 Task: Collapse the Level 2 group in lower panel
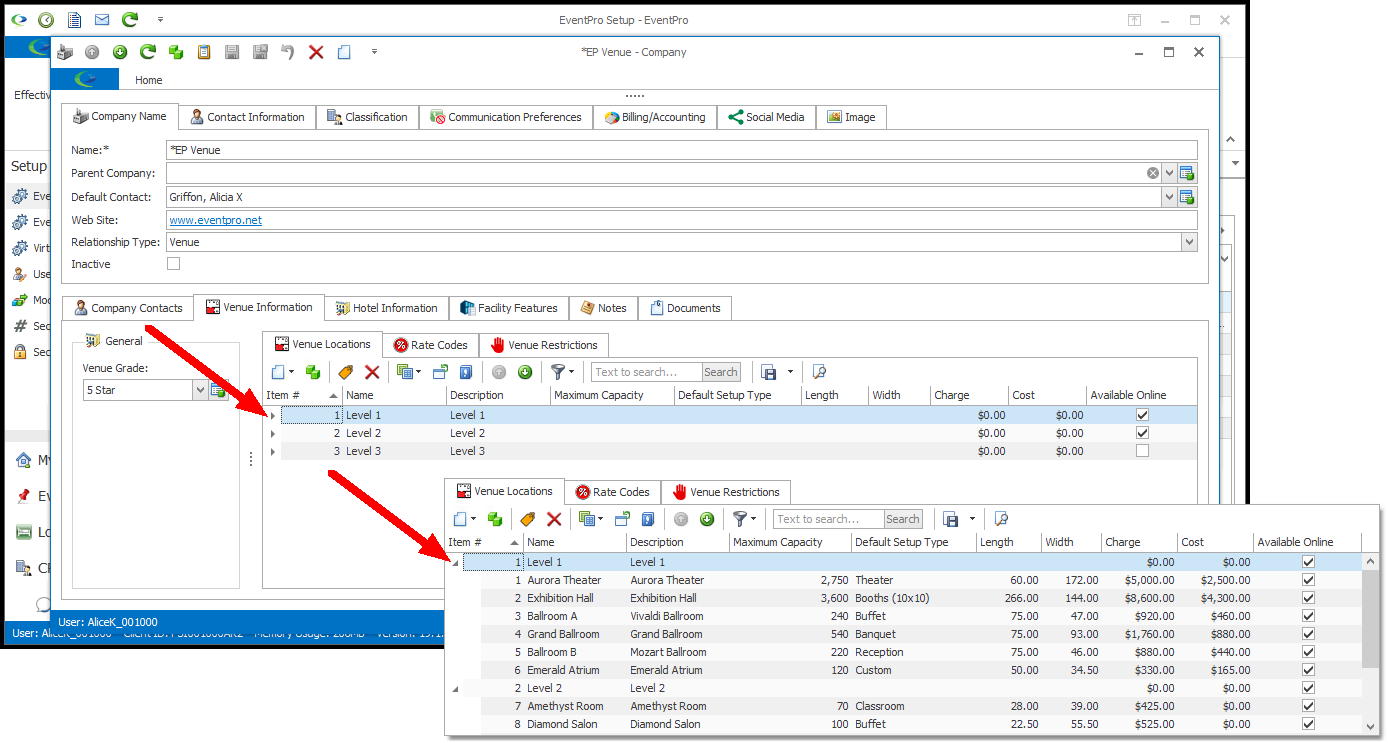[455, 689]
